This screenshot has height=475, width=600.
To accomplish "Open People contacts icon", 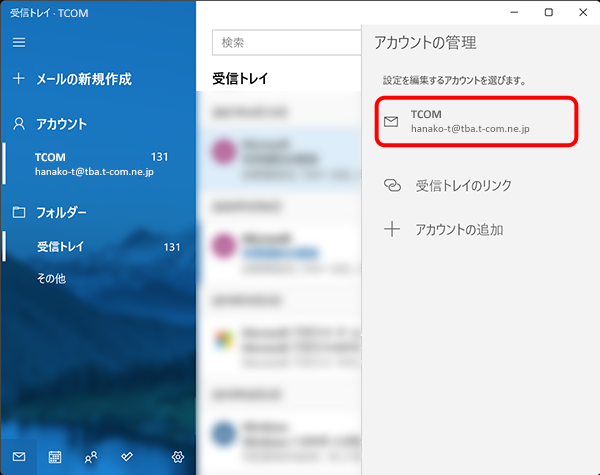I will coord(91,457).
